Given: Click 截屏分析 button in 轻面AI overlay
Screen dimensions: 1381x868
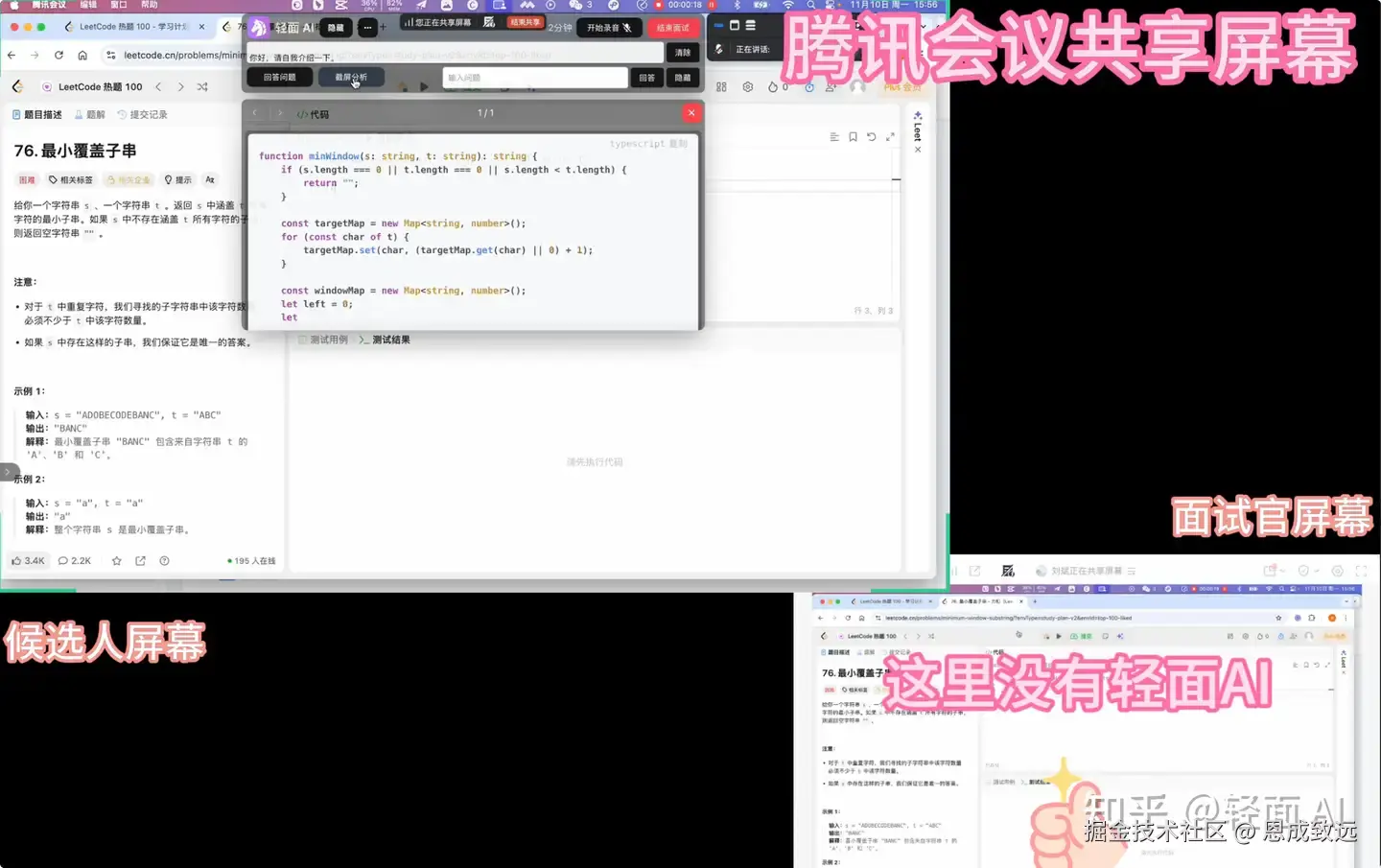Looking at the screenshot, I should click(x=351, y=78).
